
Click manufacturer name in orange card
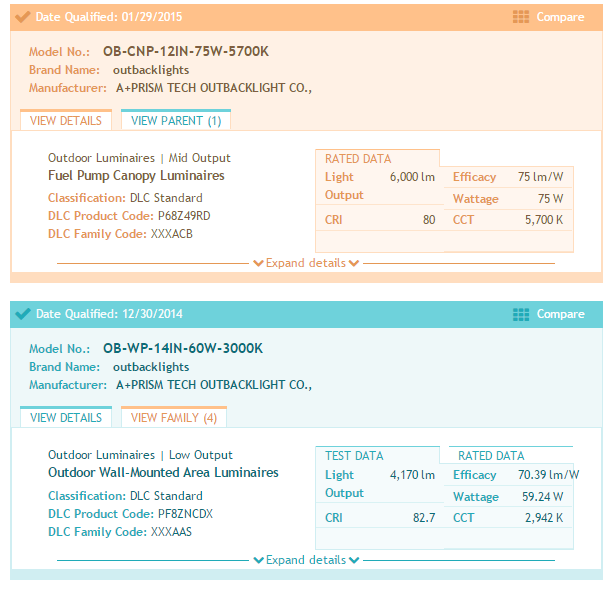click(x=214, y=88)
